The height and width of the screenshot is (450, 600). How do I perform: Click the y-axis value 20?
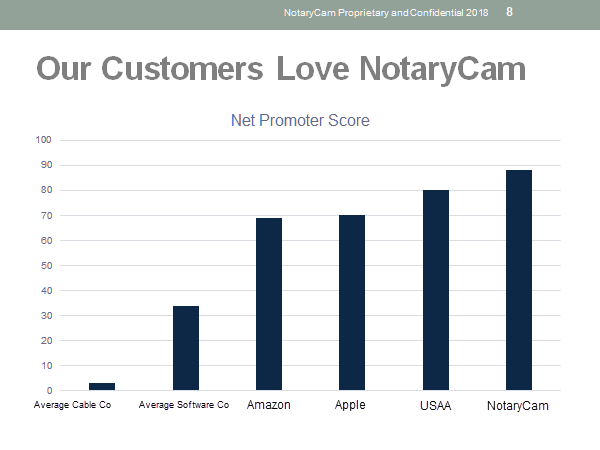coord(46,341)
